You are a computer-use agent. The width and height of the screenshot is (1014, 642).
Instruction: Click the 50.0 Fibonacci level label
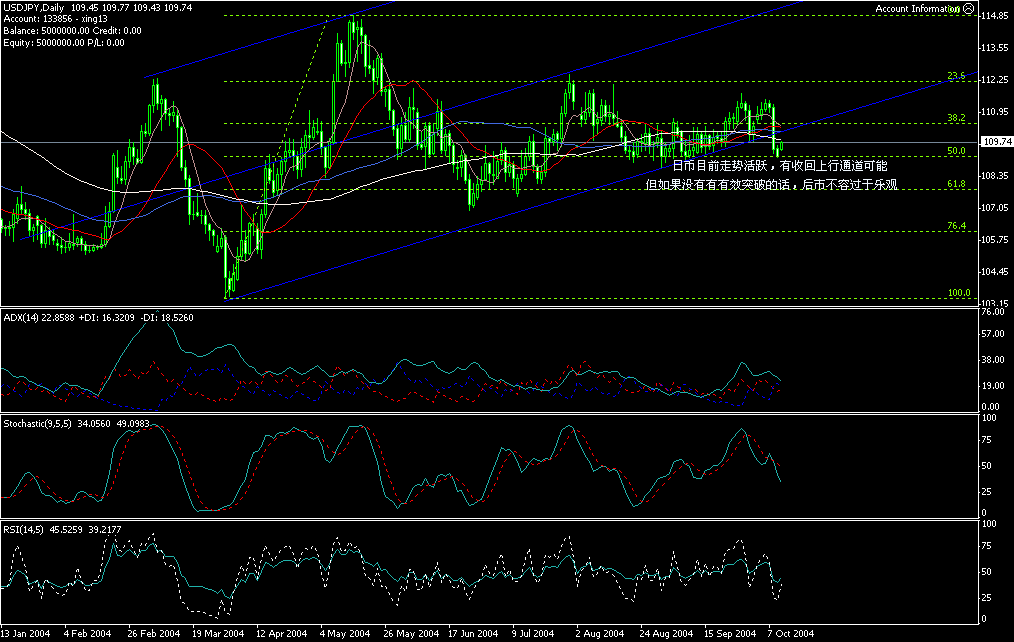click(956, 151)
